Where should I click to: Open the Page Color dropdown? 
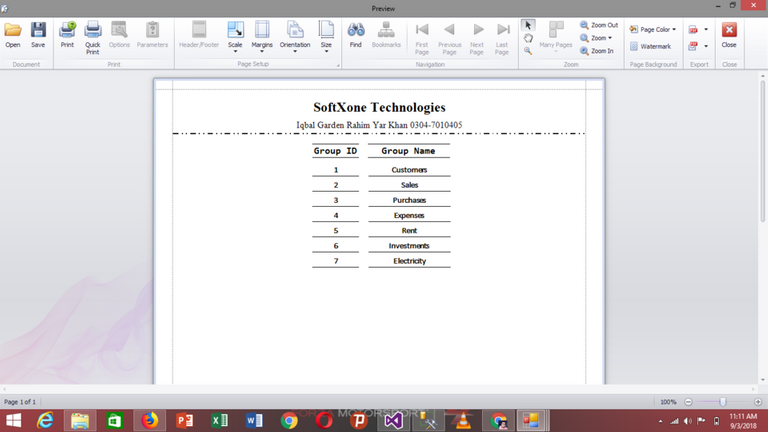653,30
